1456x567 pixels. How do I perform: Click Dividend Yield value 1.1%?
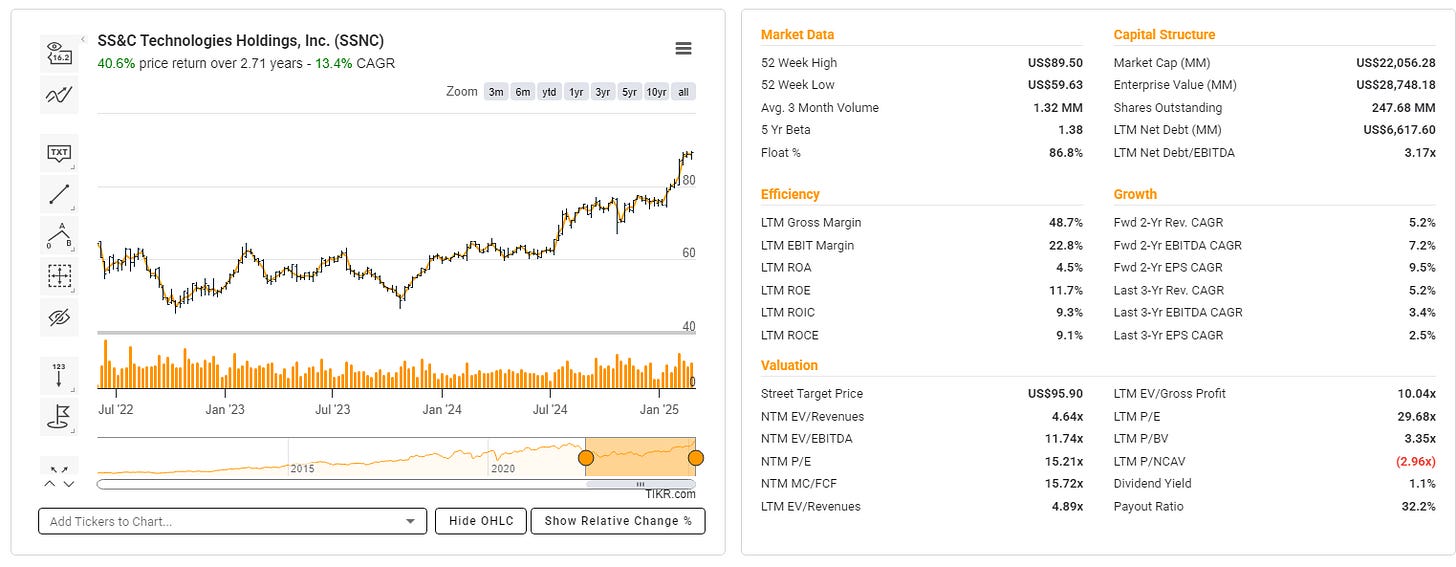coord(1424,484)
